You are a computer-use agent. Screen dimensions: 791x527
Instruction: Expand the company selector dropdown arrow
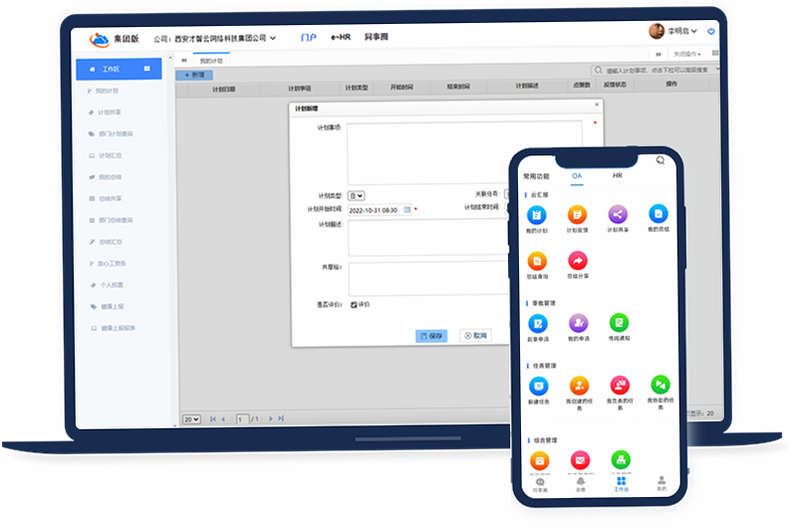tap(273, 38)
